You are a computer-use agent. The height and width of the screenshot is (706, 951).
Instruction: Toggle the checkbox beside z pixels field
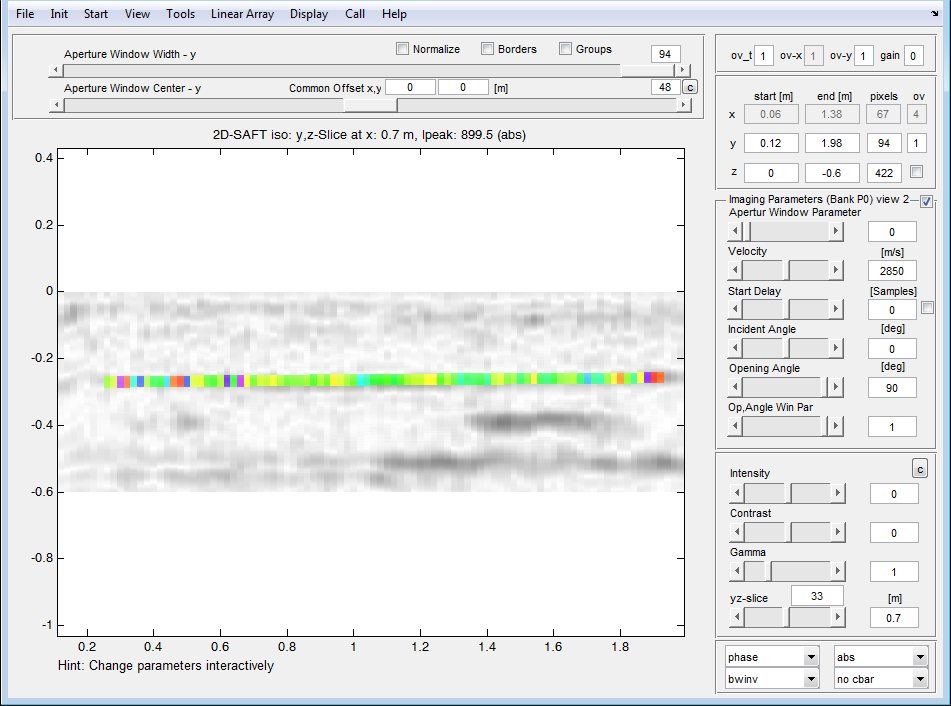(916, 172)
